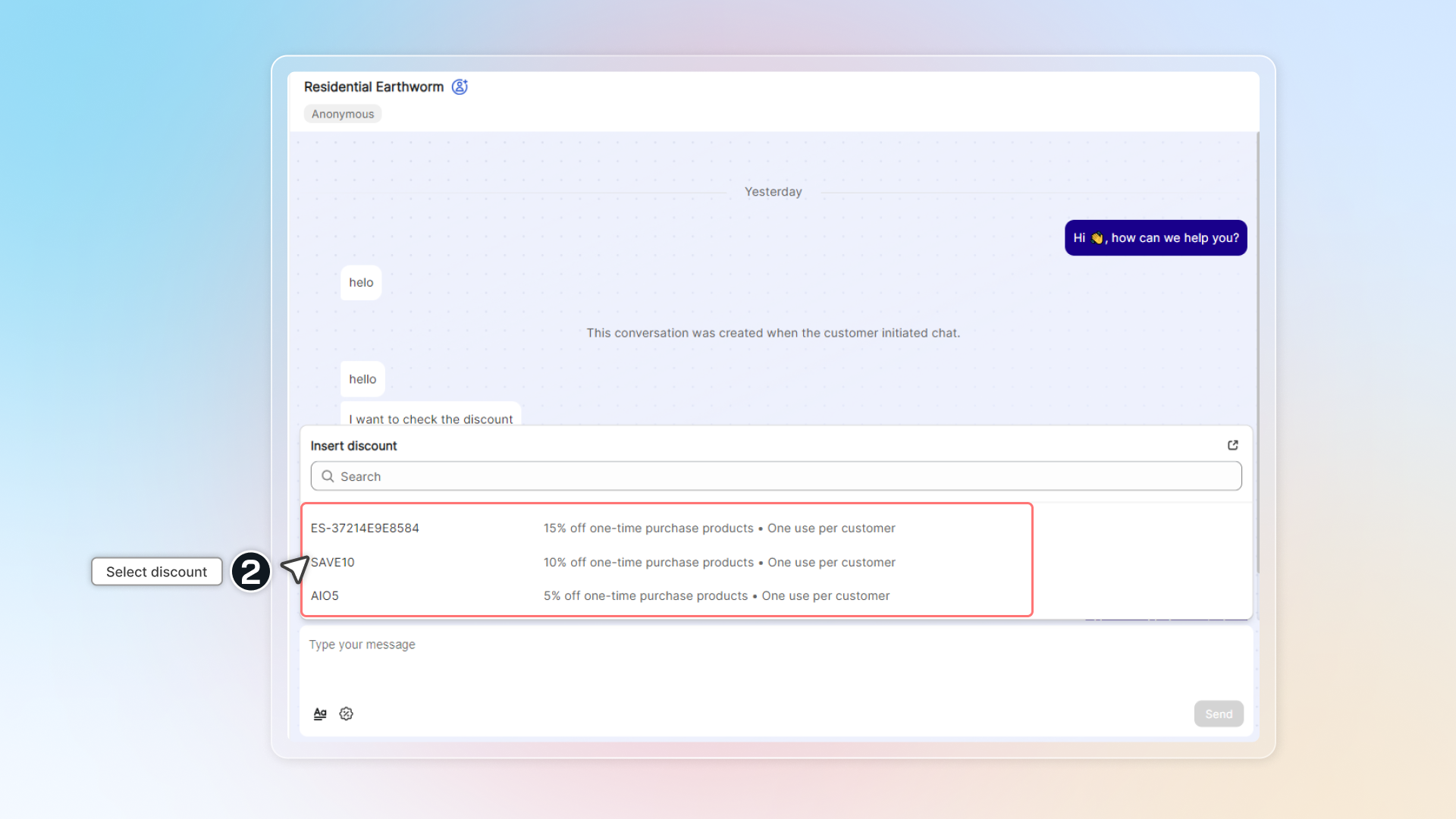Click the Residential Earthworm customer name
Image resolution: width=1456 pixels, height=819 pixels.
374,86
